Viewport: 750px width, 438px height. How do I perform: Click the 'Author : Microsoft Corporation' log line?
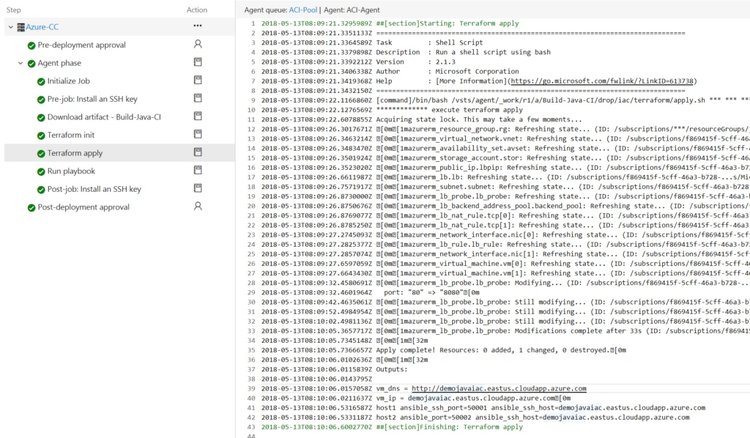(x=390, y=71)
